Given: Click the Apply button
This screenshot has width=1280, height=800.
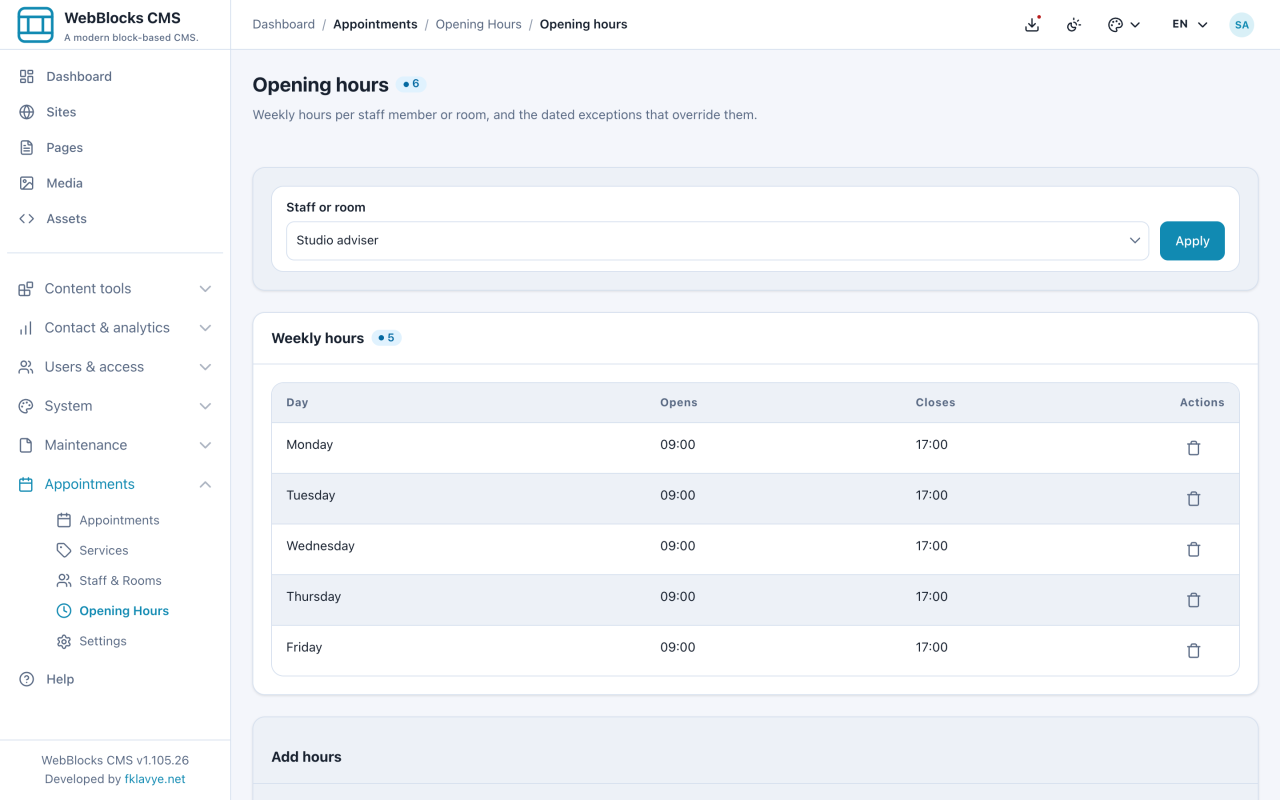Looking at the screenshot, I should [1192, 241].
